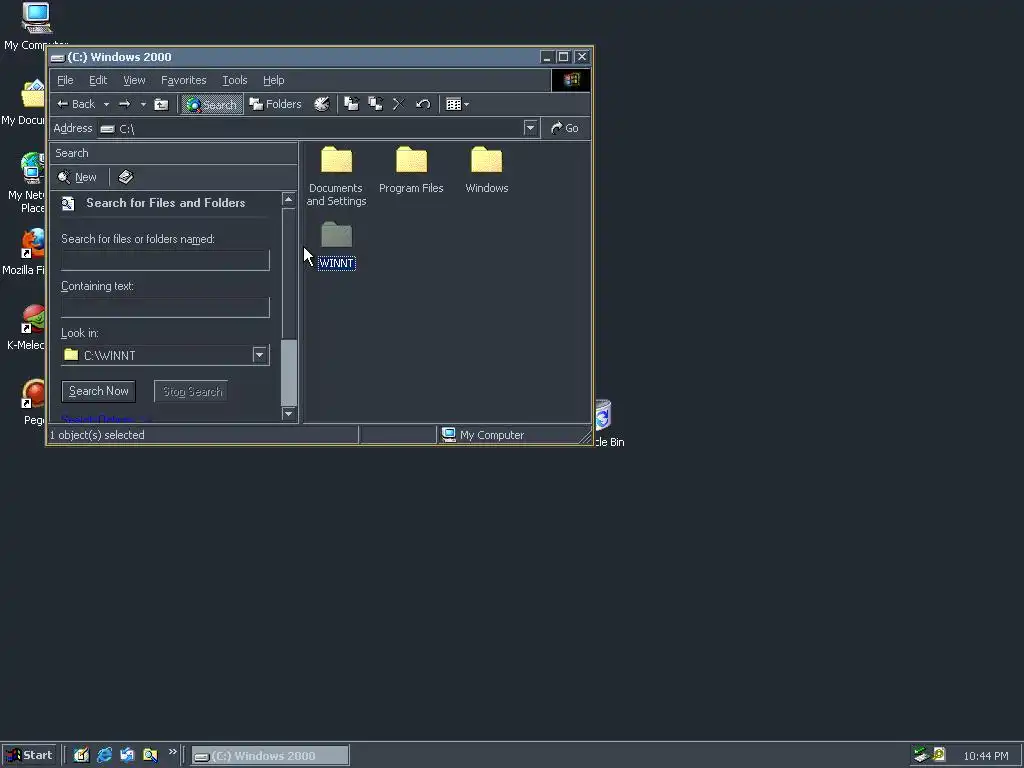1024x768 pixels.
Task: Launch Outlook Express from quick launch
Action: pos(127,755)
